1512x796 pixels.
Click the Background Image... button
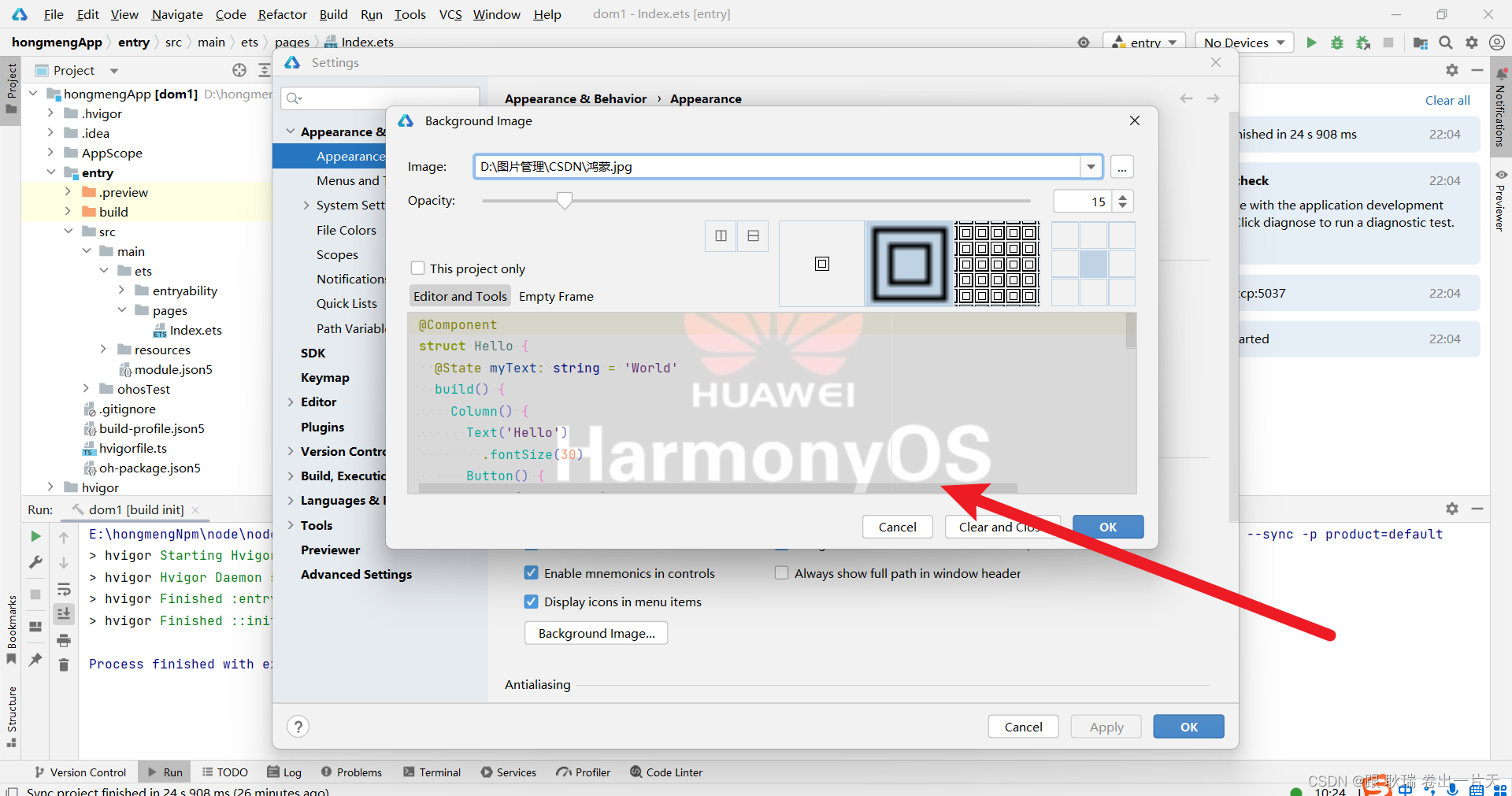[596, 633]
